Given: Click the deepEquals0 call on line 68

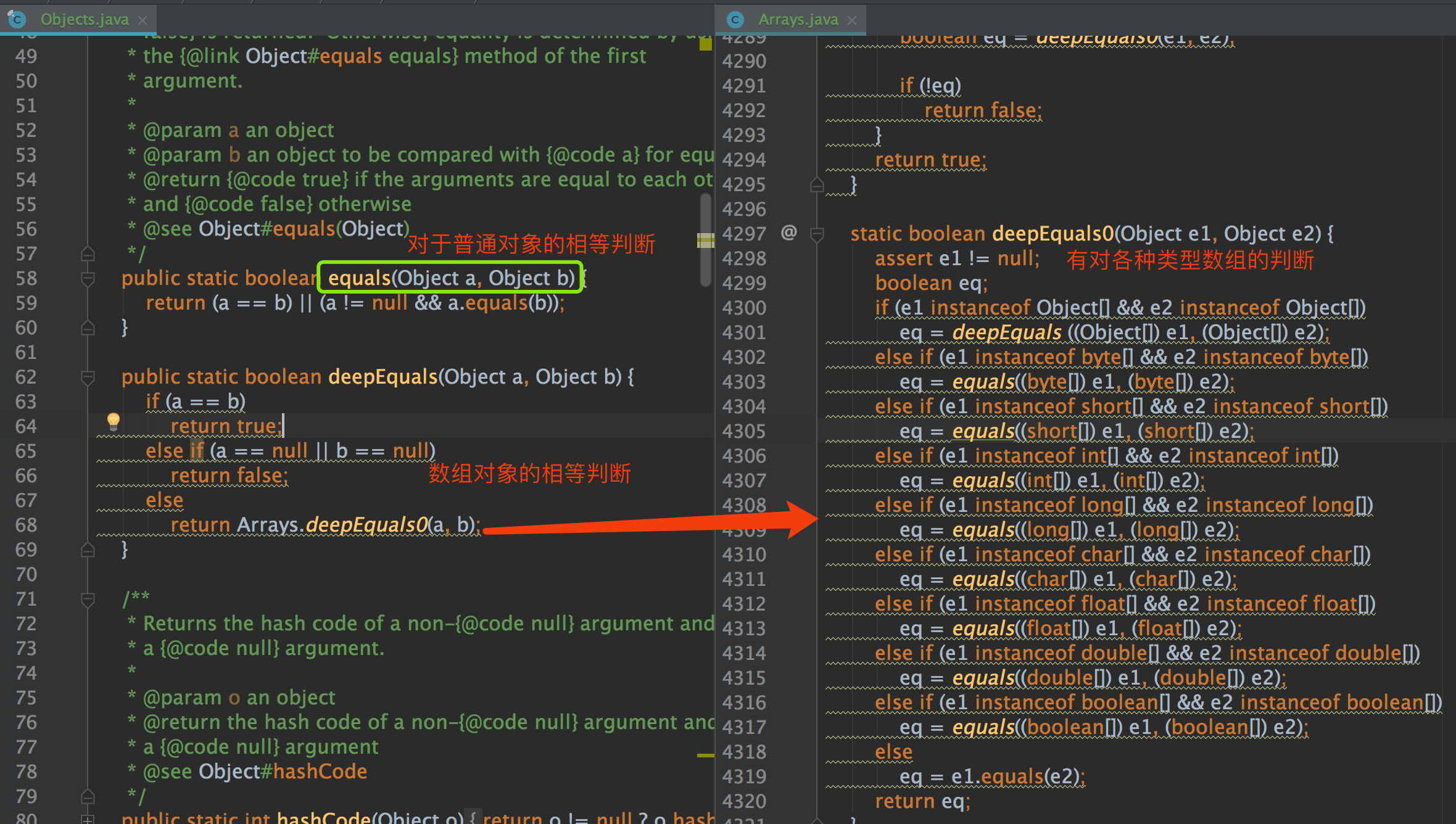Looking at the screenshot, I should coord(366,525).
